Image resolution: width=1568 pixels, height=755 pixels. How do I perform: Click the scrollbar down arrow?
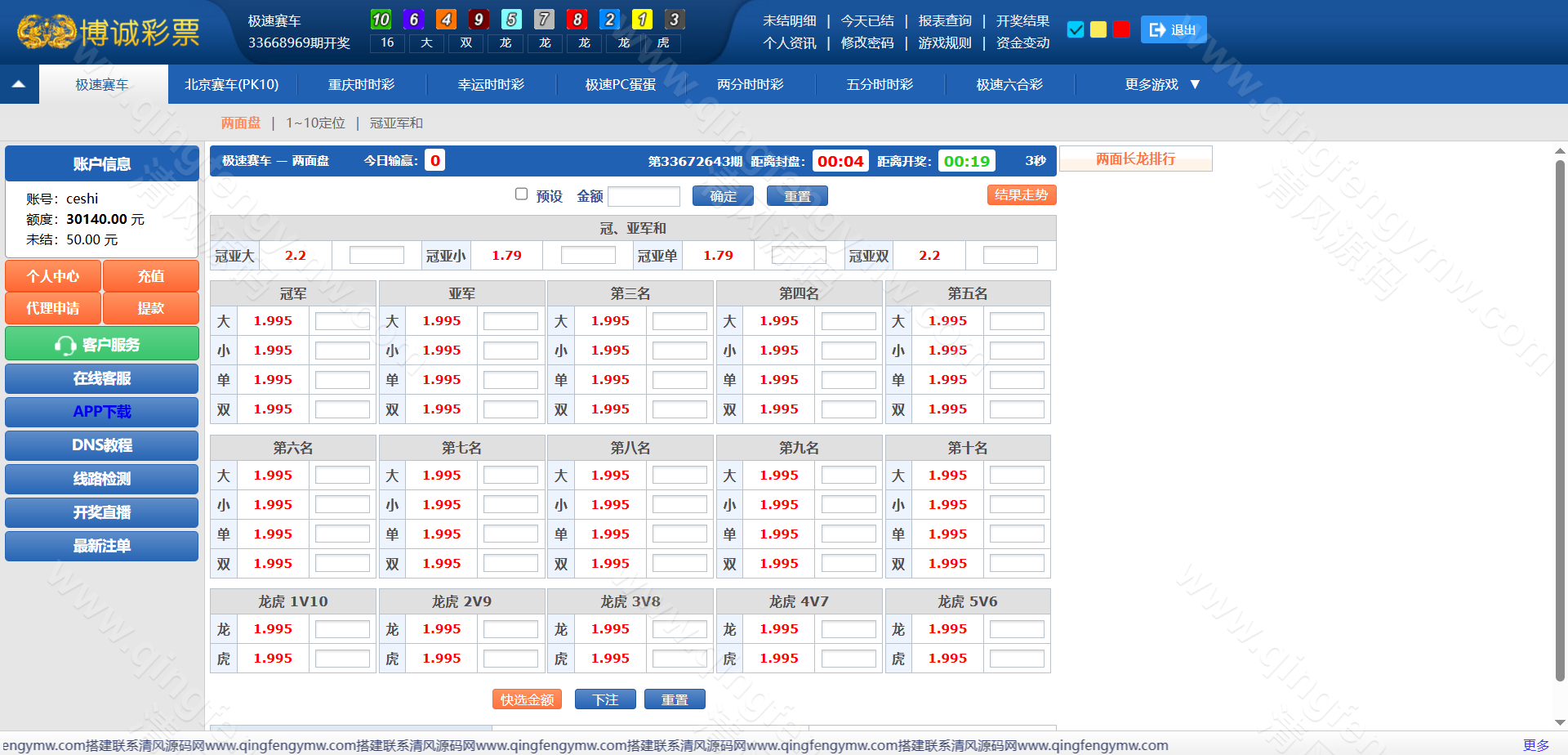1560,722
